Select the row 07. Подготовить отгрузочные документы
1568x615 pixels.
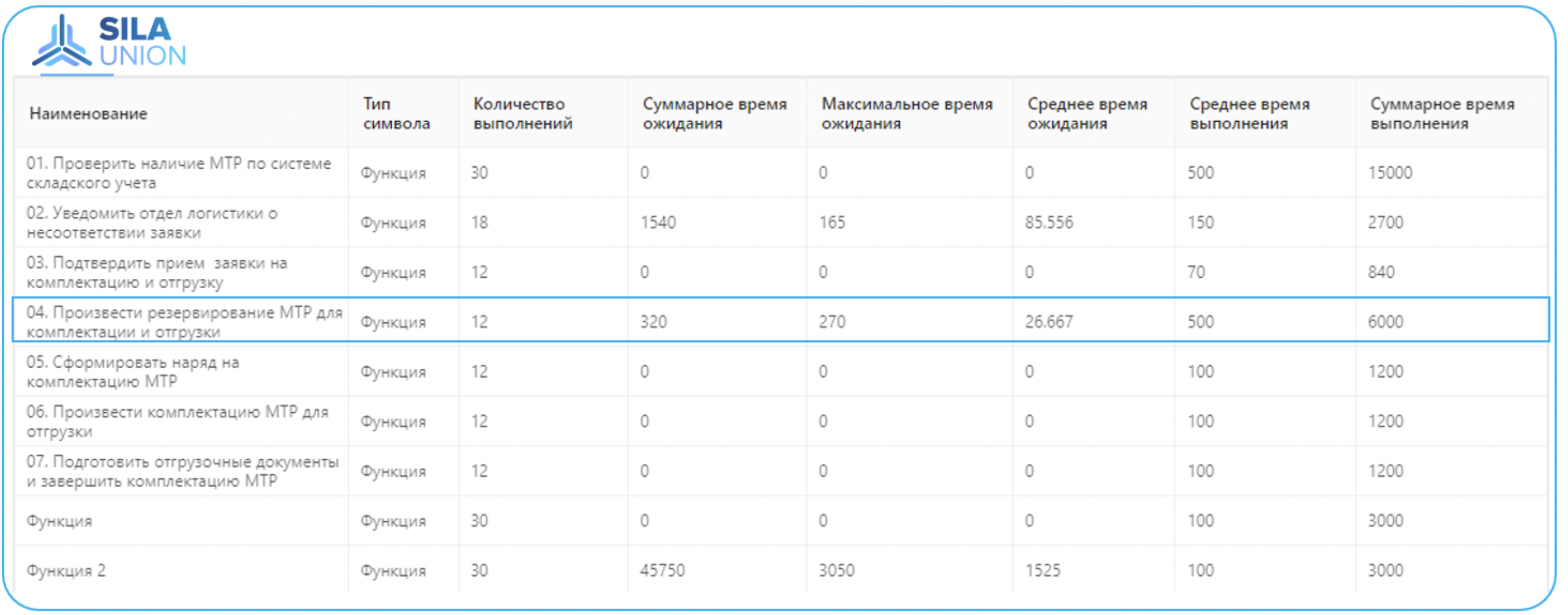coord(181,471)
